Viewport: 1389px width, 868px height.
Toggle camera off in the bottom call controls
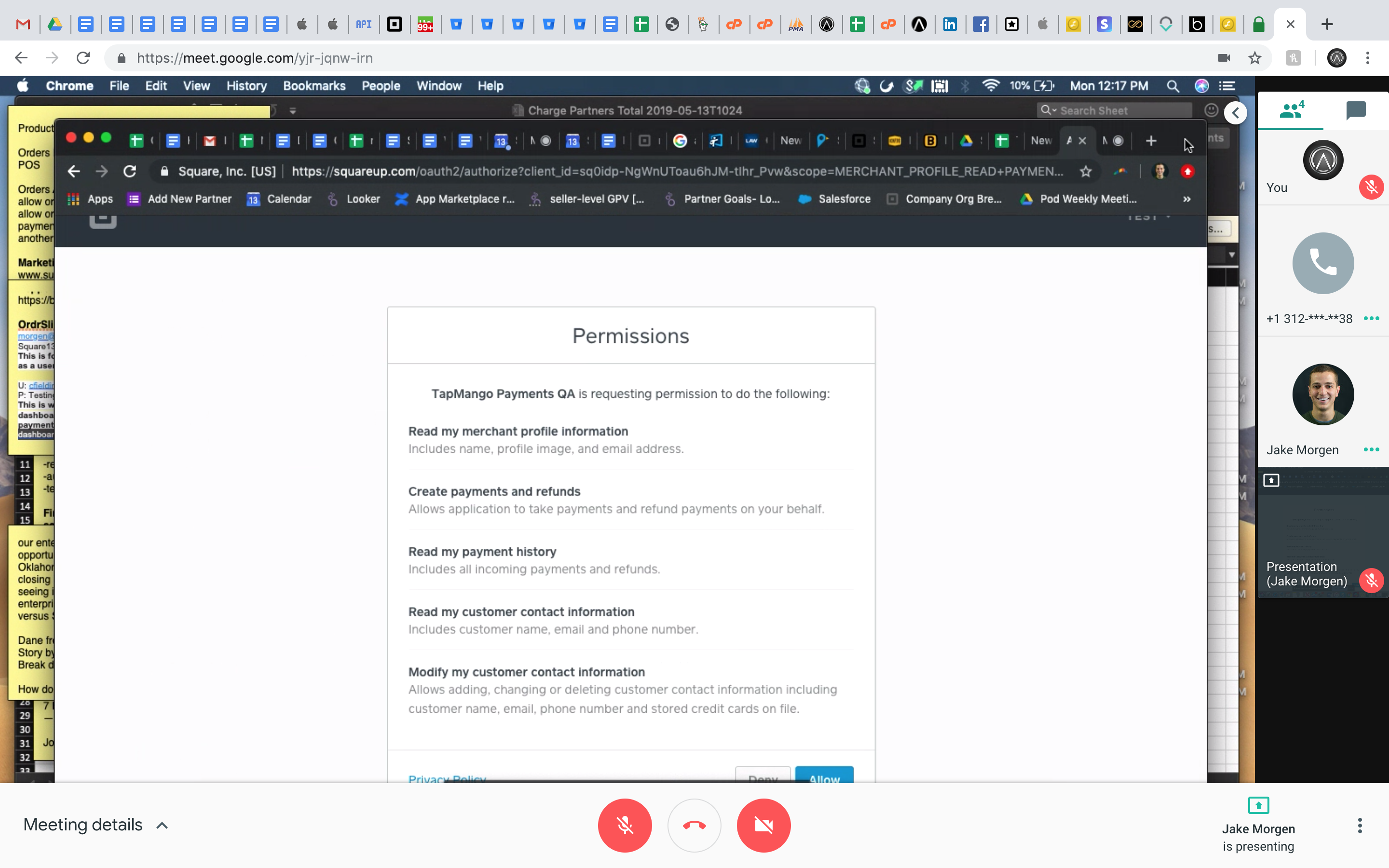point(763,825)
